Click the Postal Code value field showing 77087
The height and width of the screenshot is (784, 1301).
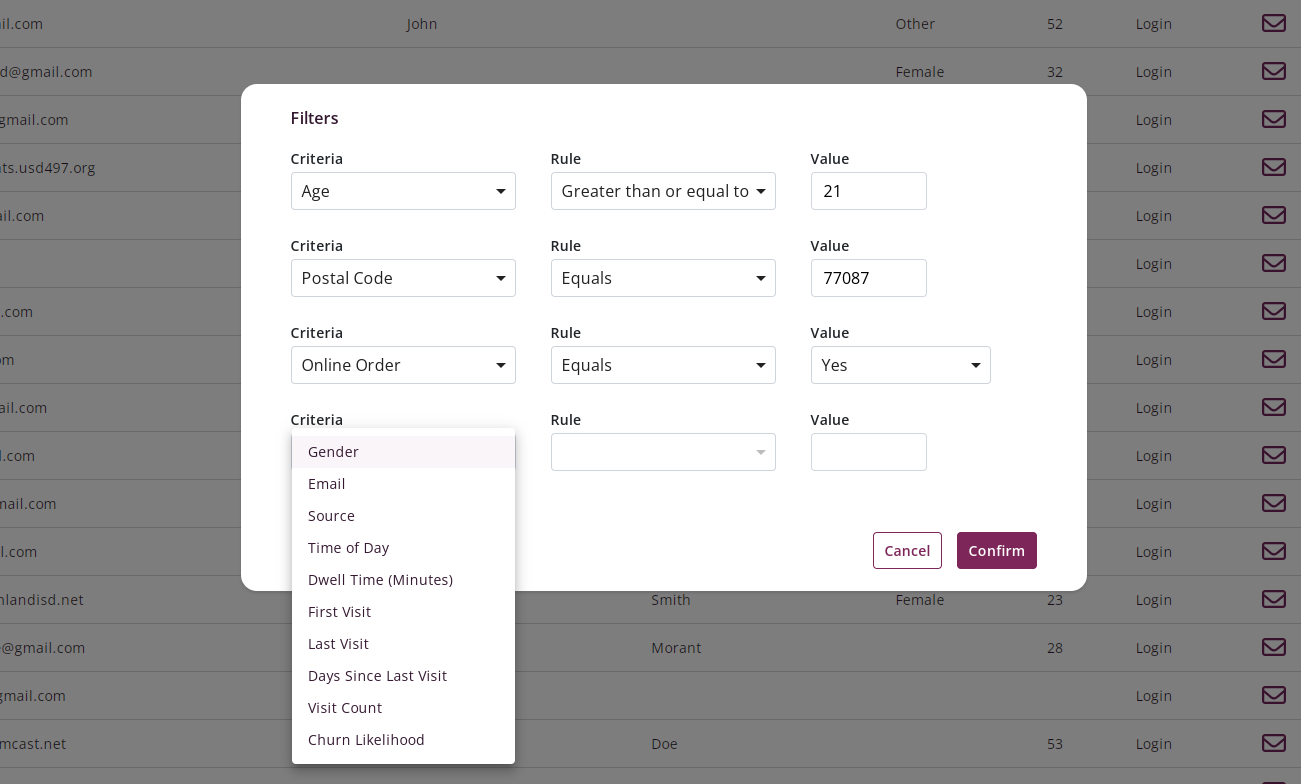tap(868, 278)
